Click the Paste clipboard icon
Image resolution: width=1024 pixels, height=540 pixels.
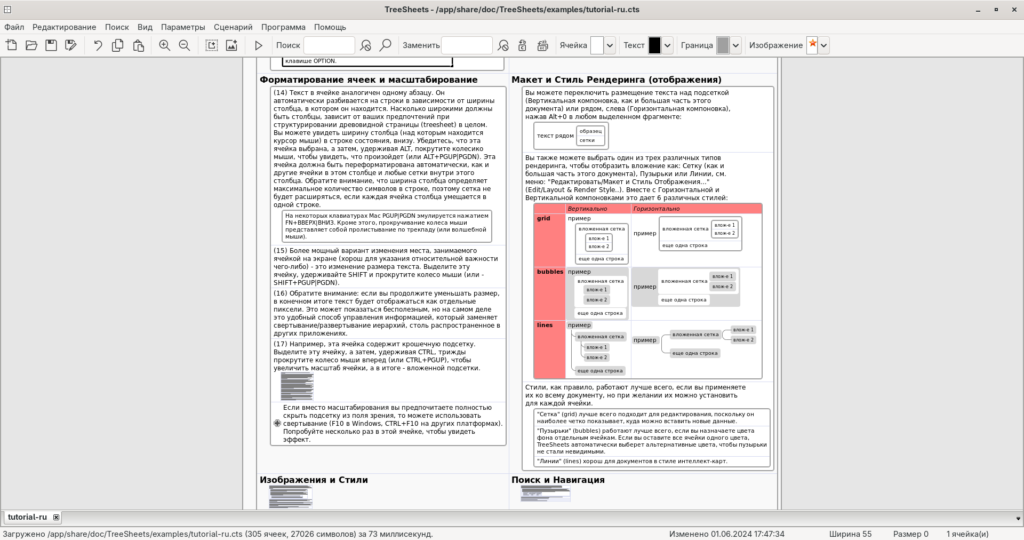(x=138, y=45)
